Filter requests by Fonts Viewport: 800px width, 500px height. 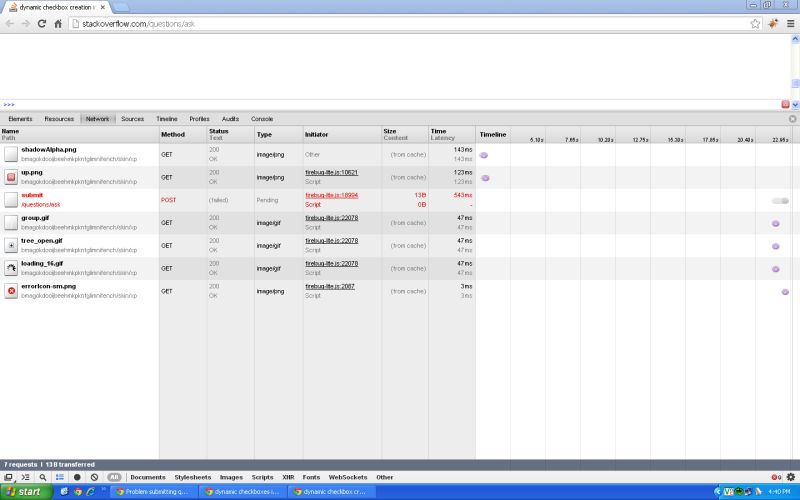point(311,477)
